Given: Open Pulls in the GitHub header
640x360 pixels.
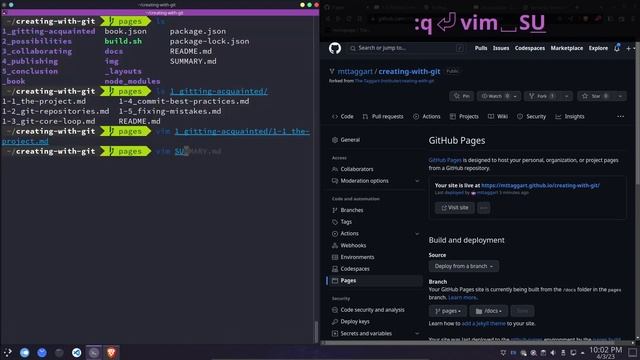Looking at the screenshot, I should pos(481,48).
